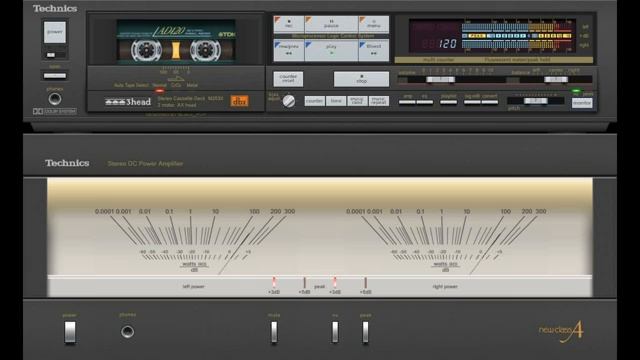The height and width of the screenshot is (360, 640).
Task: Click the right power VU meter
Action: tap(446, 241)
